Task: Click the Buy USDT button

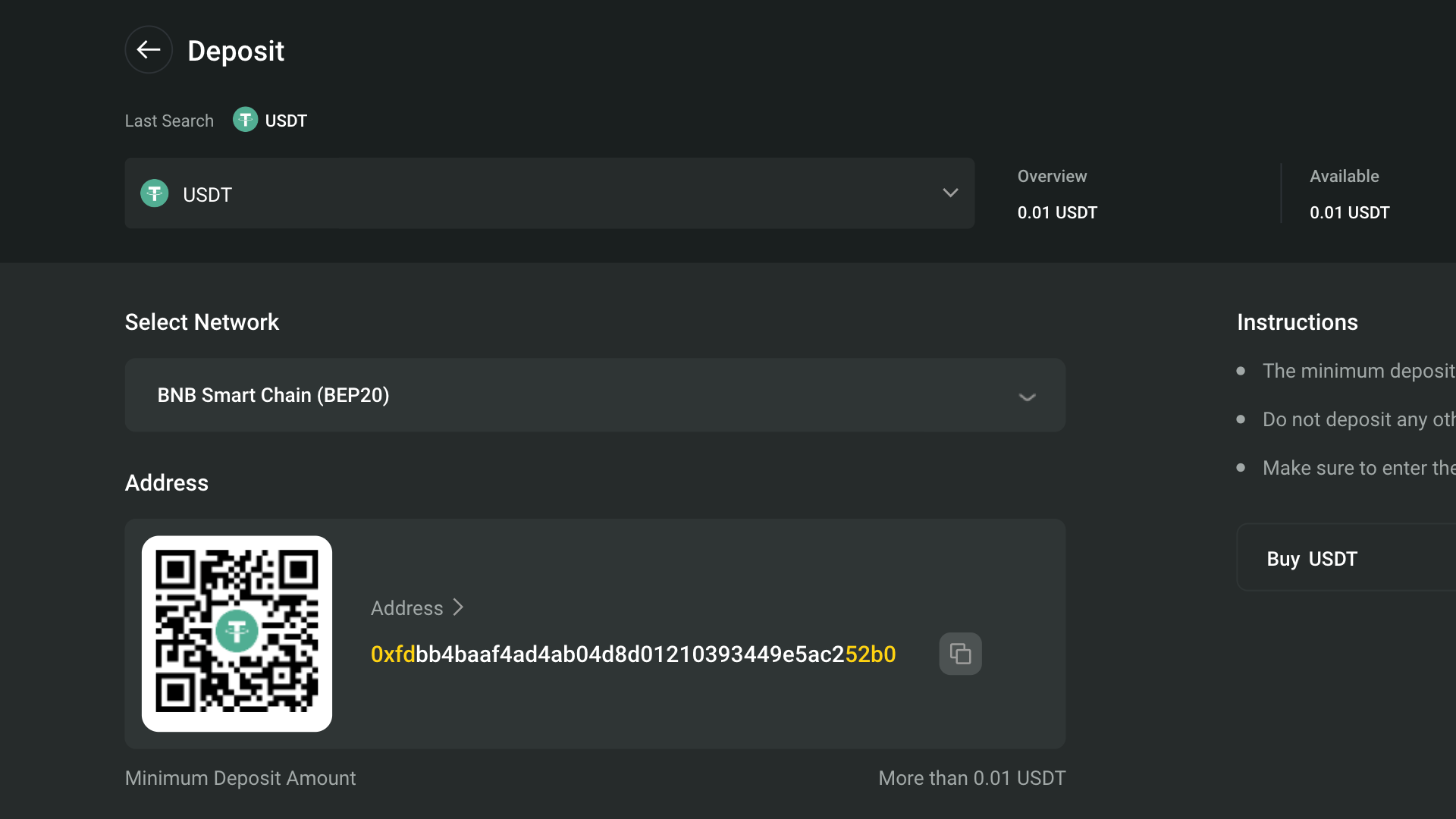Action: [1346, 558]
